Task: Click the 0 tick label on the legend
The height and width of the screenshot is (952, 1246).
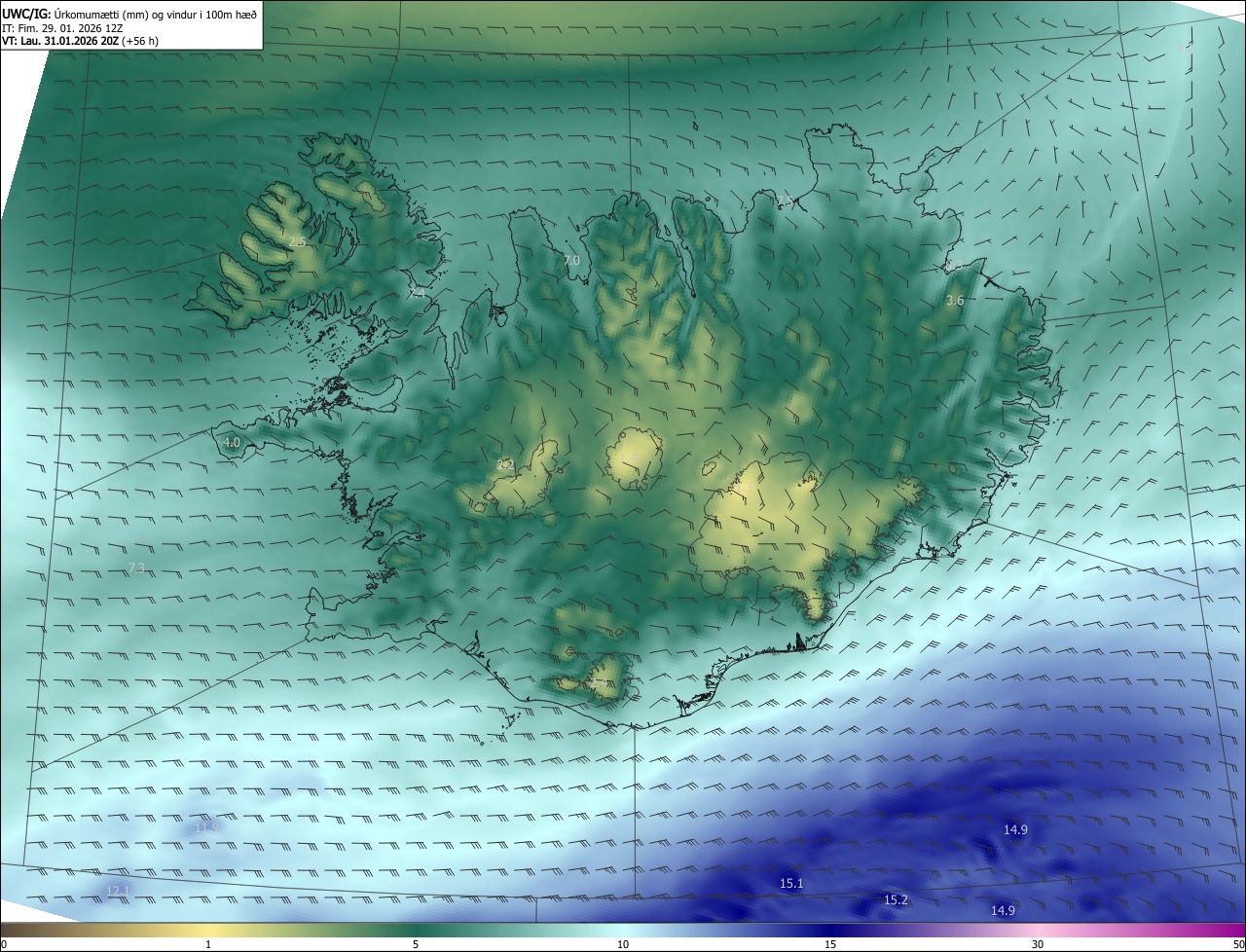Action: (4, 944)
